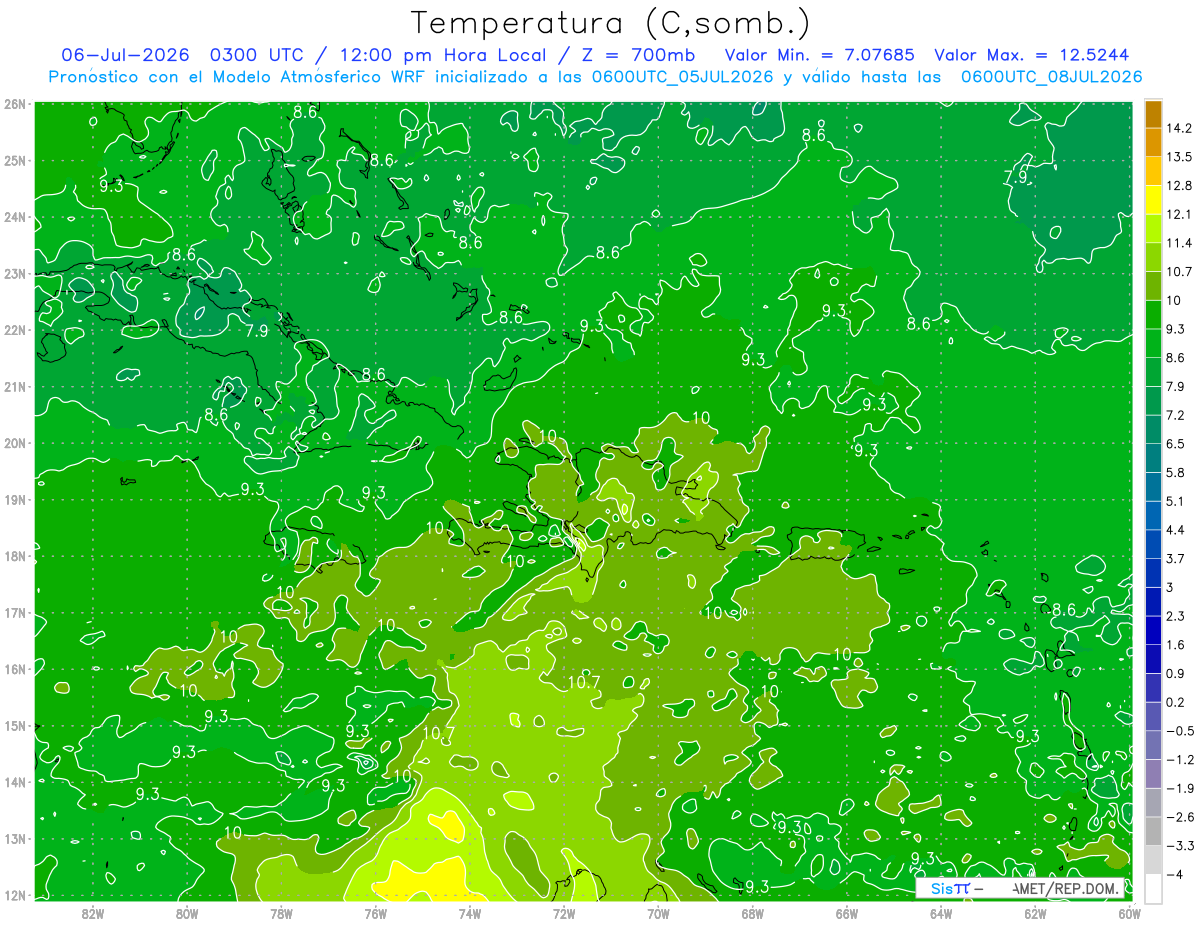Click the "14N" latitude axis label
Viewport: 1200px width, 927px height.
tap(14, 782)
